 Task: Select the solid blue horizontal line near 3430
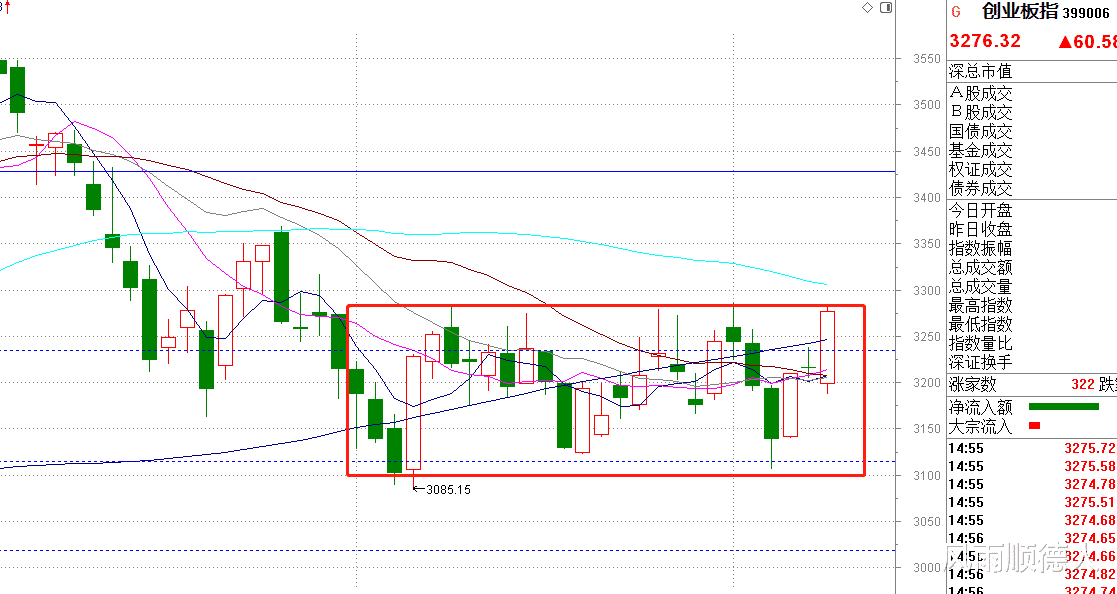(447, 172)
